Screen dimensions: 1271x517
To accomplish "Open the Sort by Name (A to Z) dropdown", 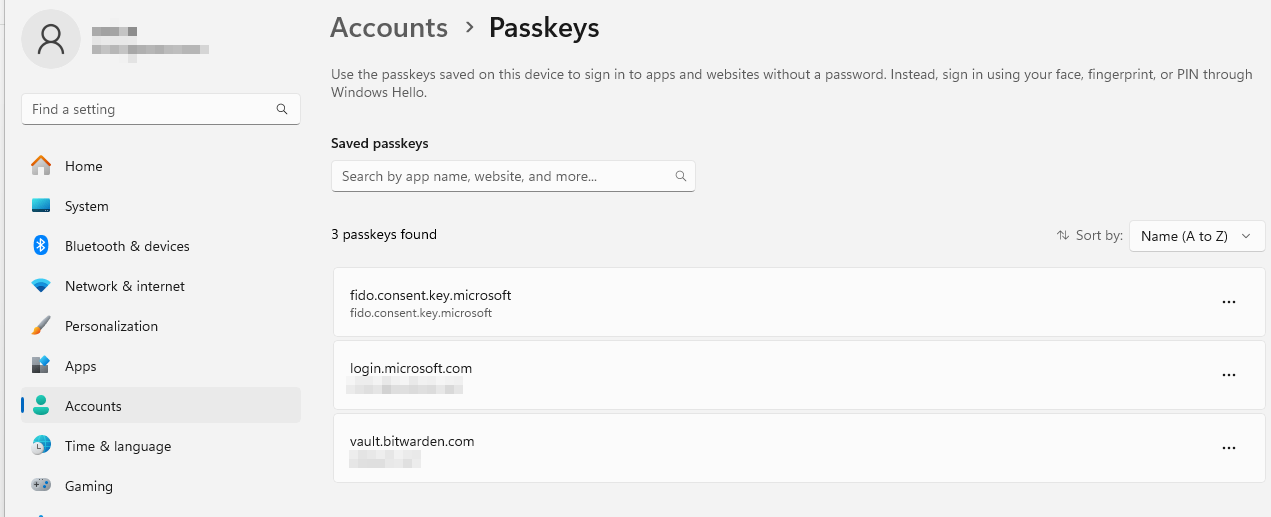I will point(1197,236).
